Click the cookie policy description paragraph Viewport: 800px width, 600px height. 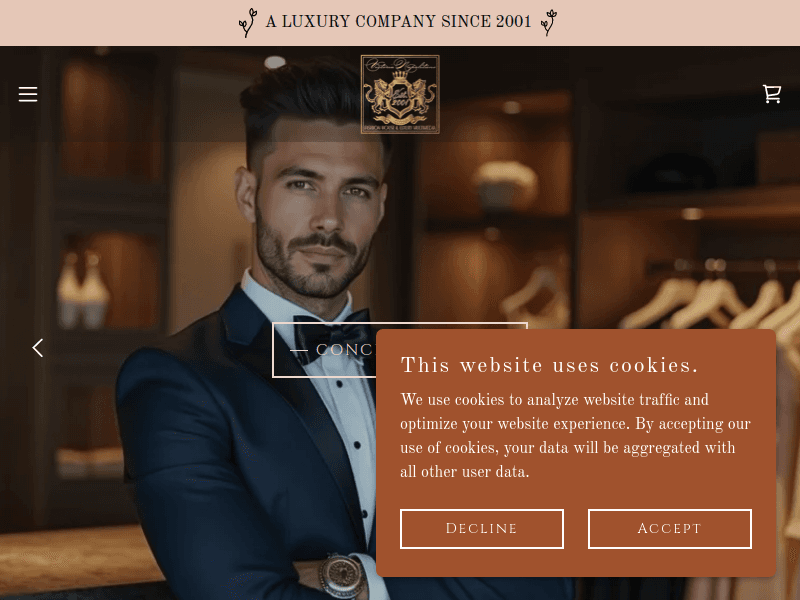tap(575, 435)
